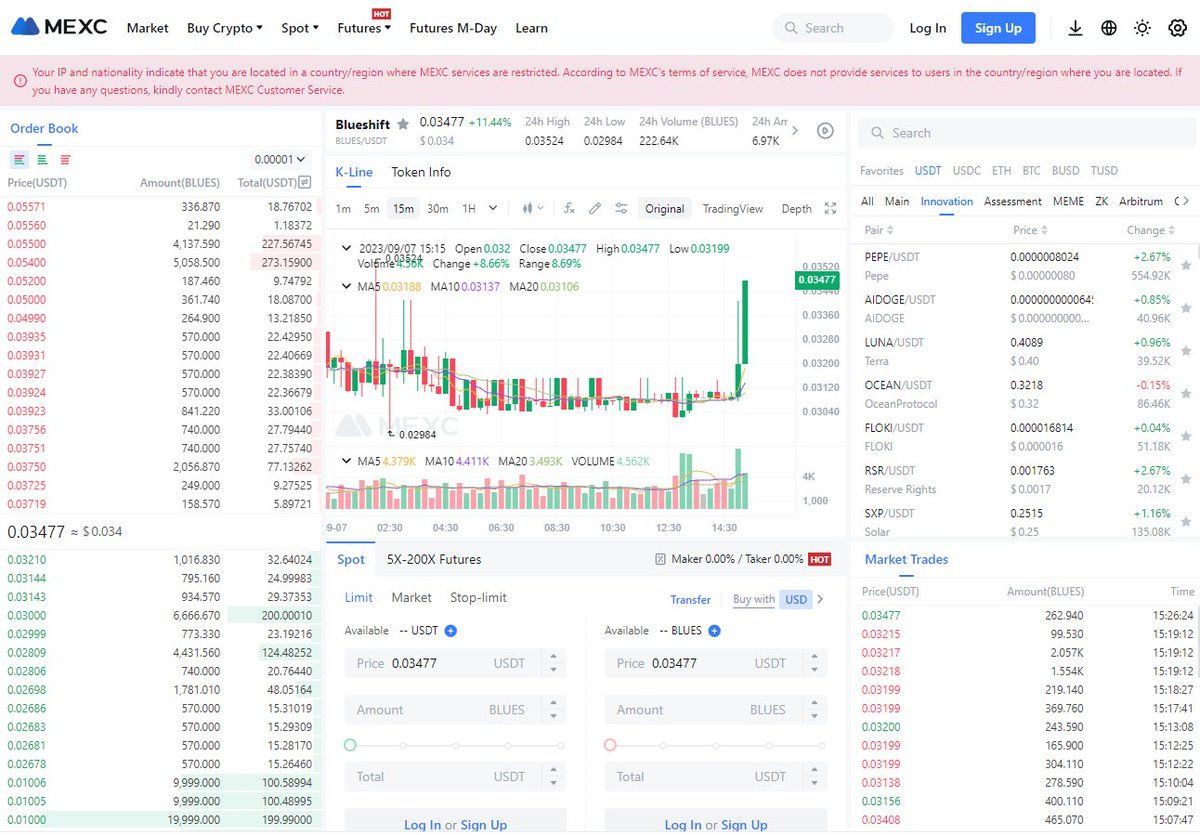
Task: Select the MEME category tab
Action: pyautogui.click(x=1068, y=201)
